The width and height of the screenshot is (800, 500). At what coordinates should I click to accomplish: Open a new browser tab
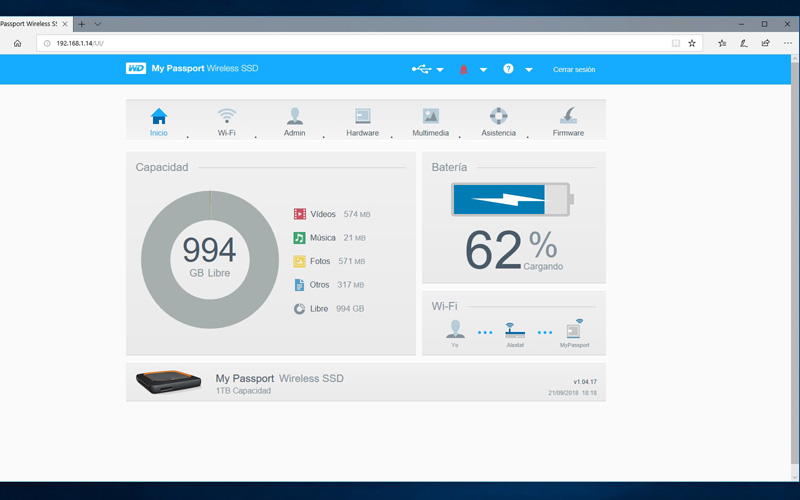[82, 24]
